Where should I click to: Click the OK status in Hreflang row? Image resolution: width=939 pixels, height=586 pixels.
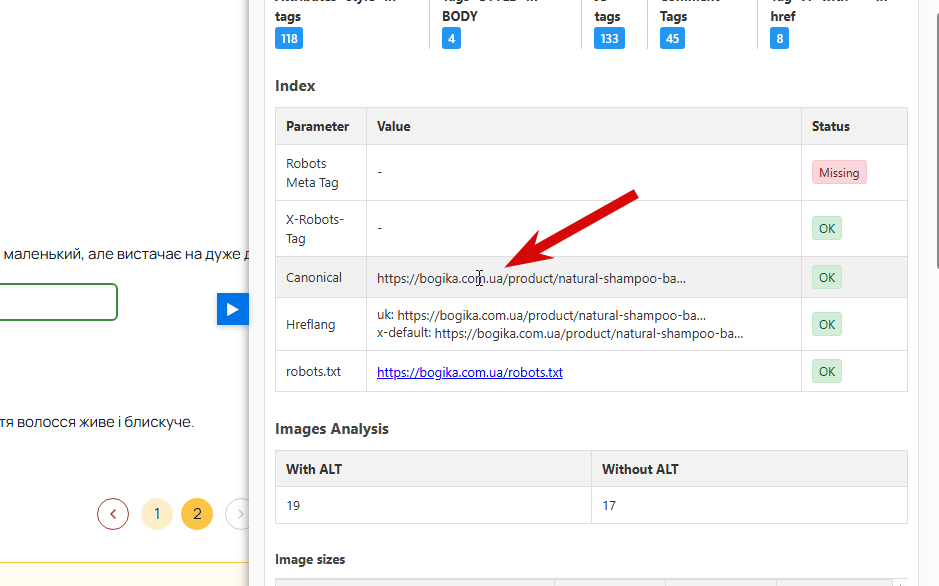[827, 324]
